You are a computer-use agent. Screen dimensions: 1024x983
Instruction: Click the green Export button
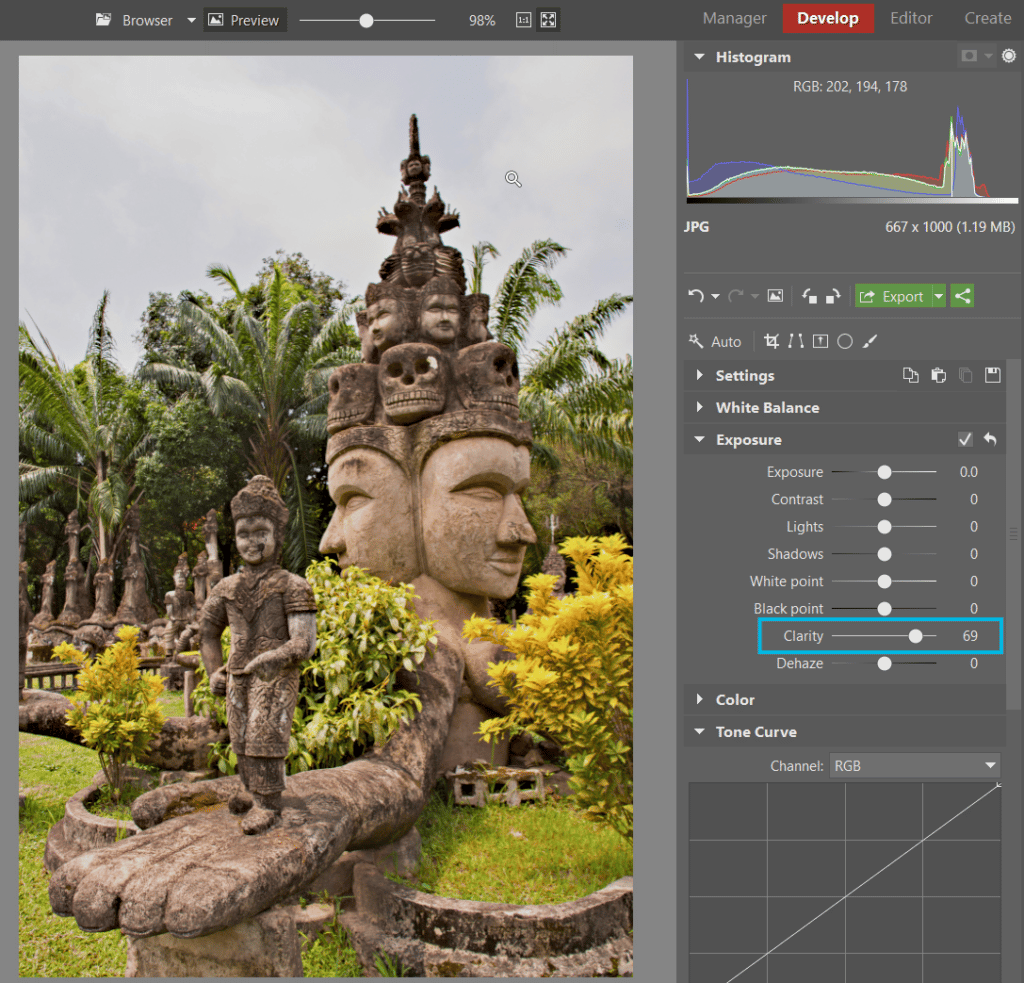[893, 296]
